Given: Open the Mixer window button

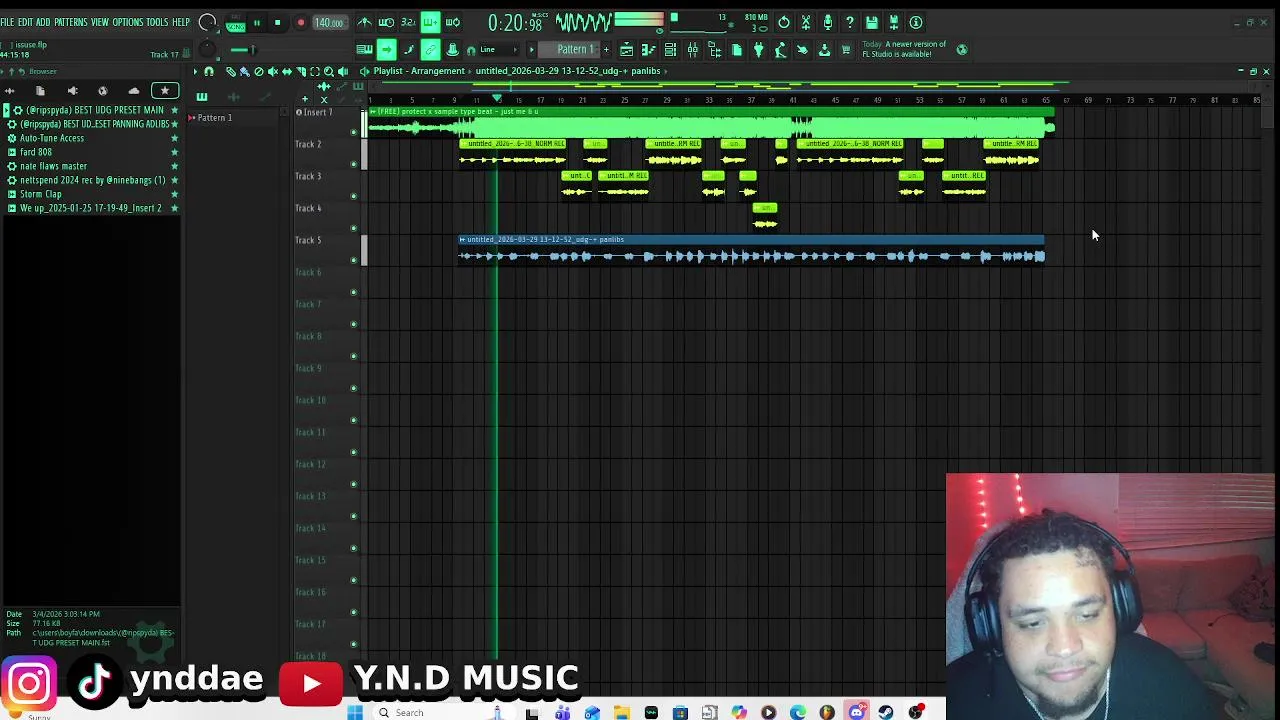Looking at the screenshot, I should tap(693, 49).
